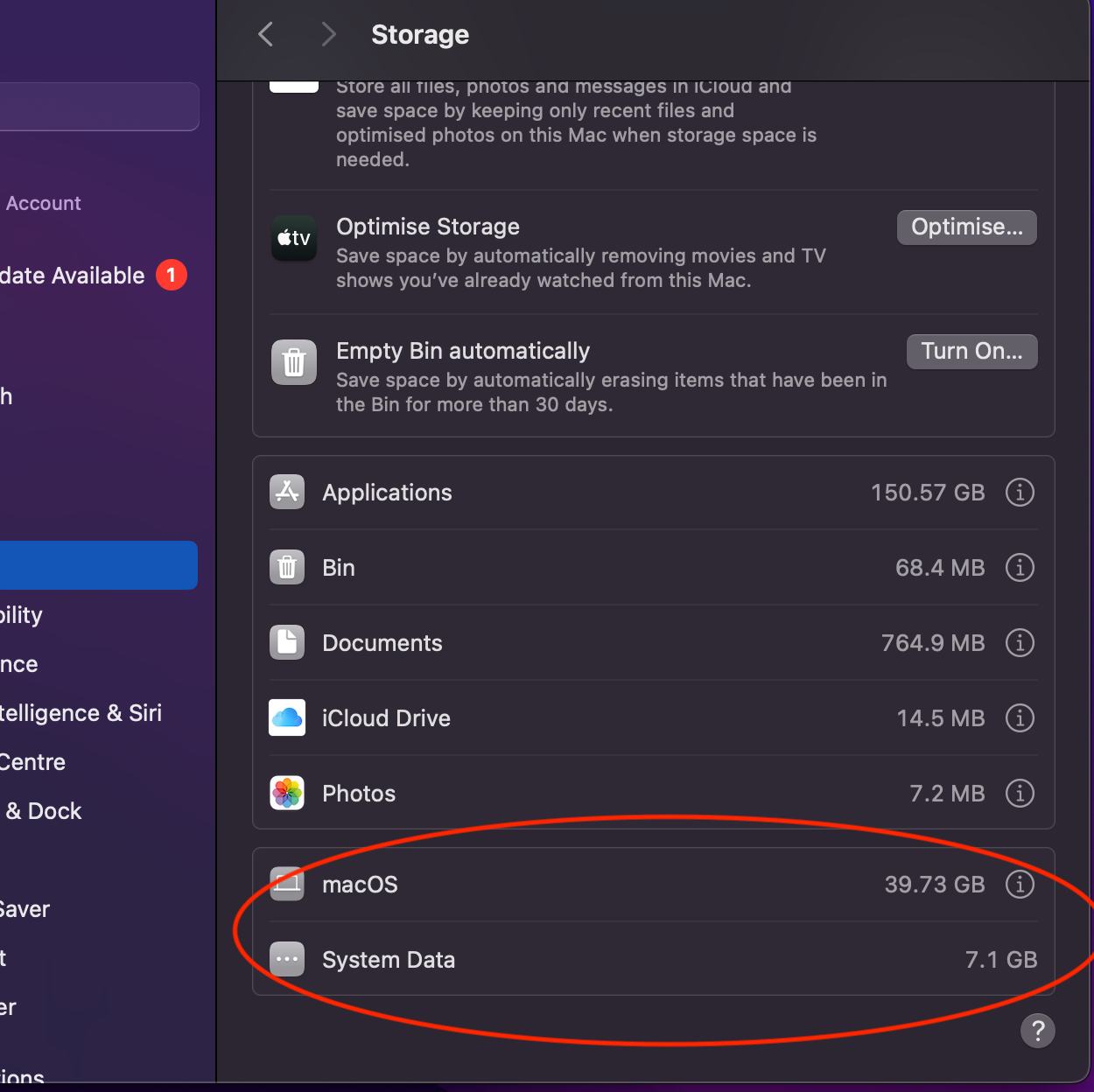Click the iCloud Drive cloud icon
Viewport: 1094px width, 1092px height.
[287, 717]
